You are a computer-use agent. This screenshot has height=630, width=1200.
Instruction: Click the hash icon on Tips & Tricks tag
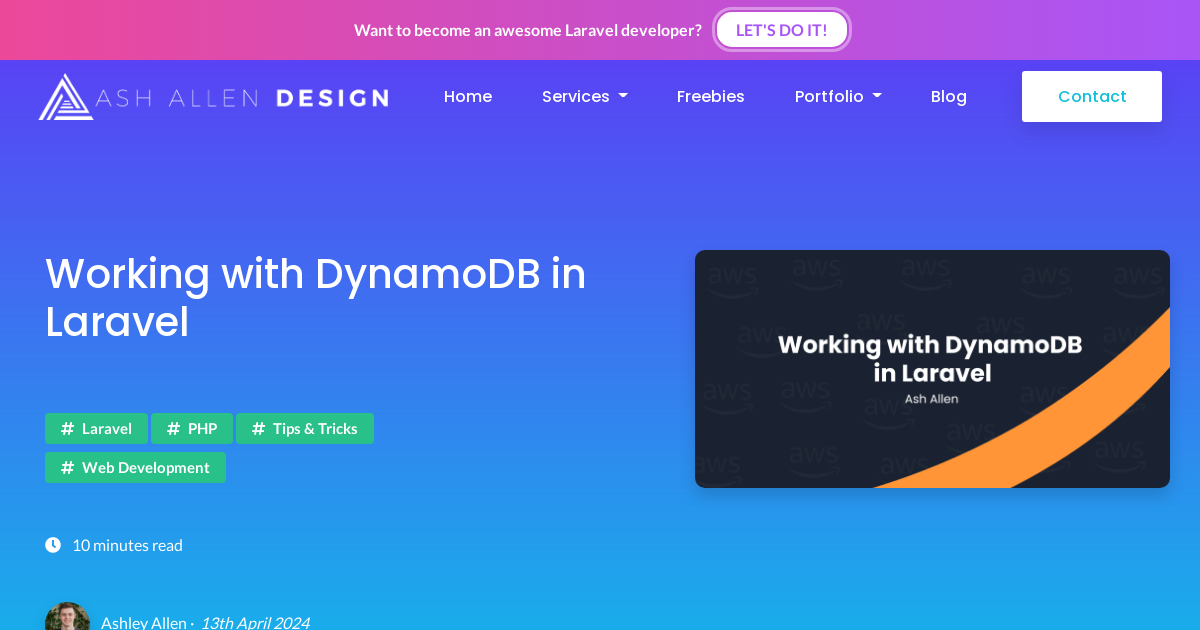(258, 429)
